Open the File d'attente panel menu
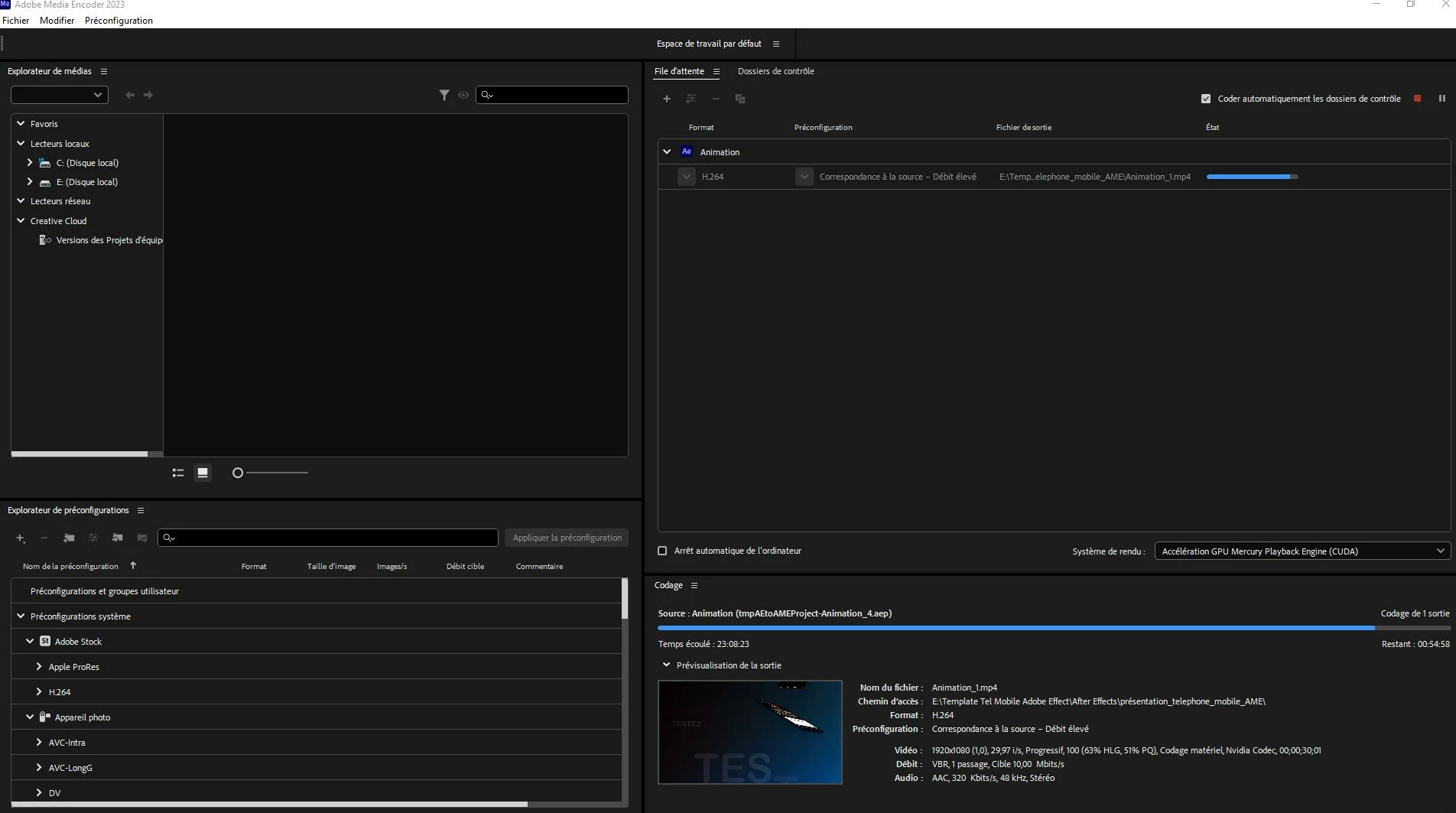 (x=717, y=71)
